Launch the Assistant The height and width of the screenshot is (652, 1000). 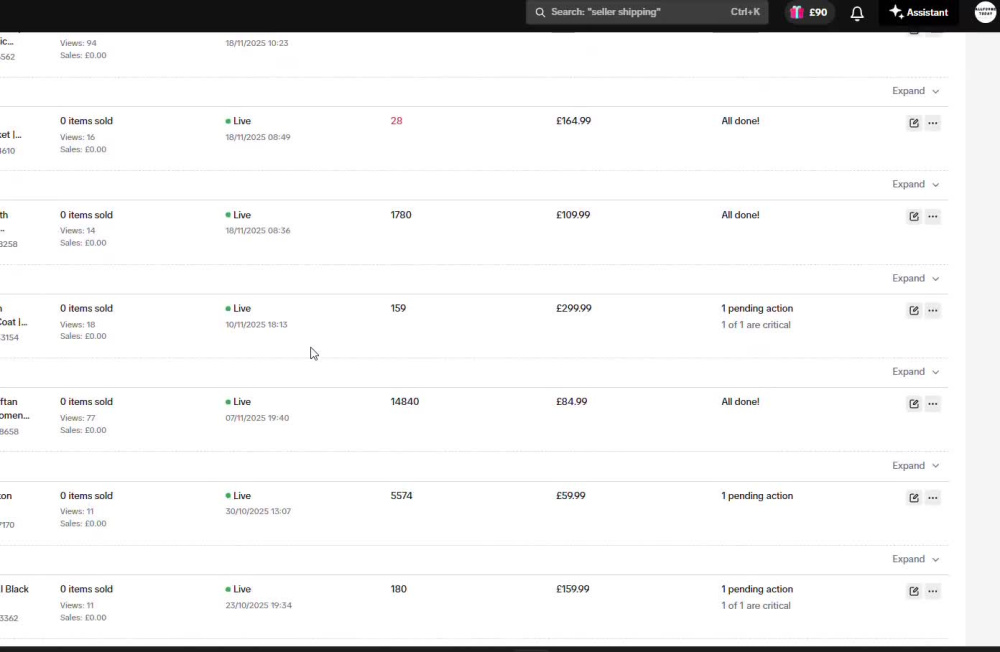918,12
